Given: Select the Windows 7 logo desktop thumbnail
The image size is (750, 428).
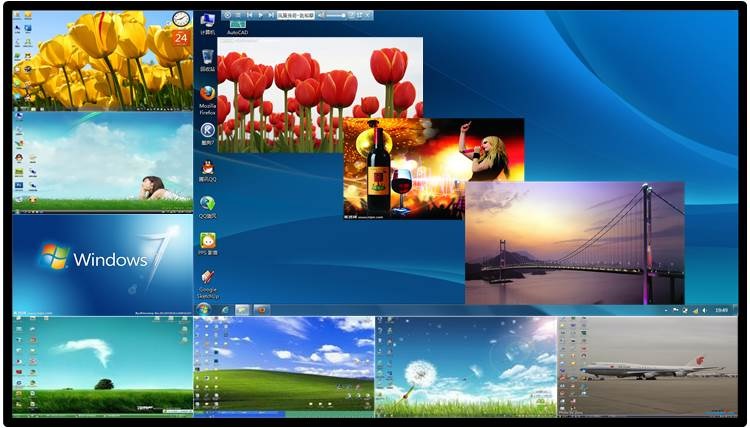Looking at the screenshot, I should 102,262.
